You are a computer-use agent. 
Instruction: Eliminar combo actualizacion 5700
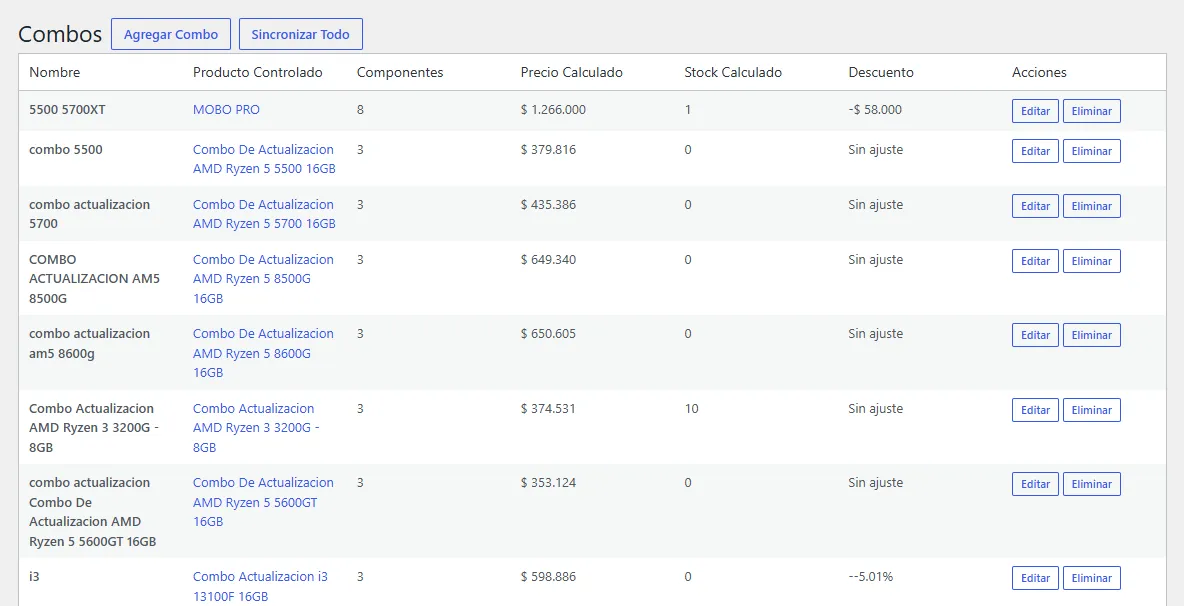[1091, 206]
